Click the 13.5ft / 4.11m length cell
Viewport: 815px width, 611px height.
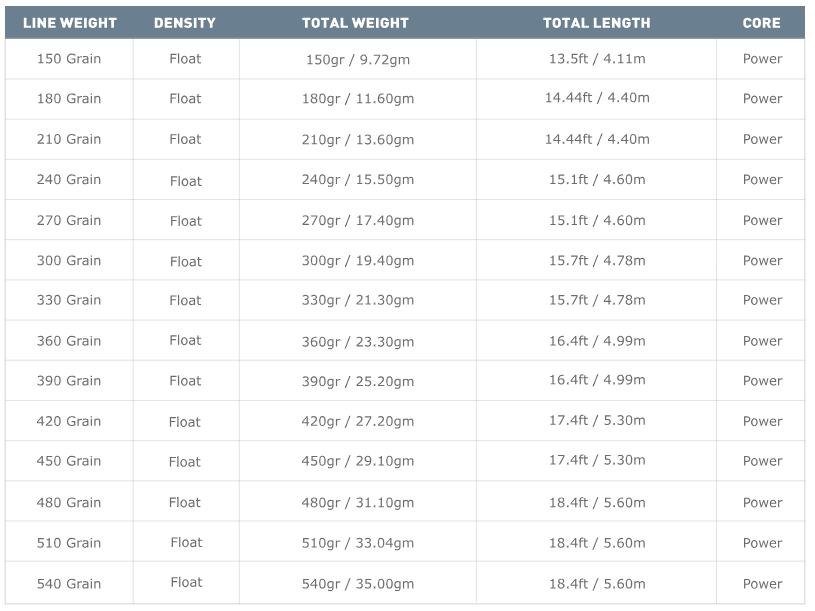[597, 59]
